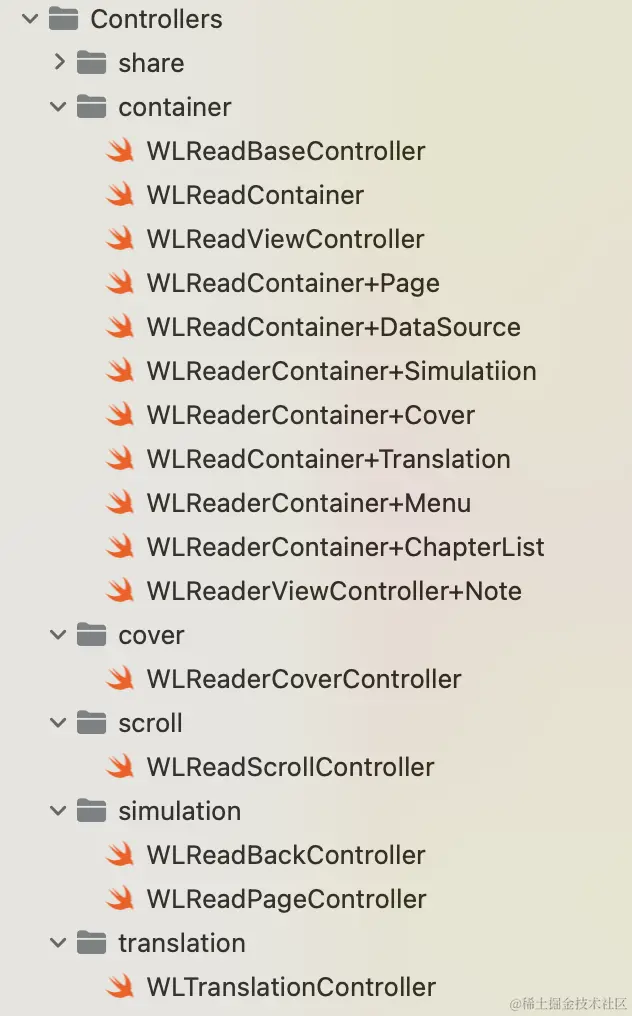Click the Controllers folder icon
Image resolution: width=632 pixels, height=1016 pixels.
click(64, 19)
